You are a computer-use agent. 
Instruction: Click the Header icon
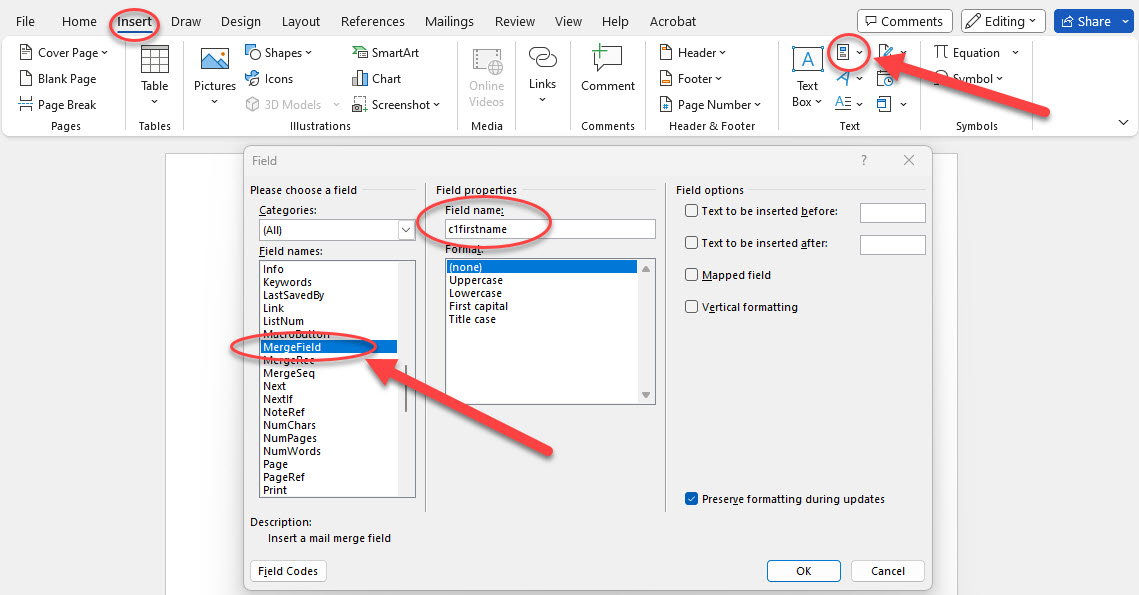click(665, 52)
